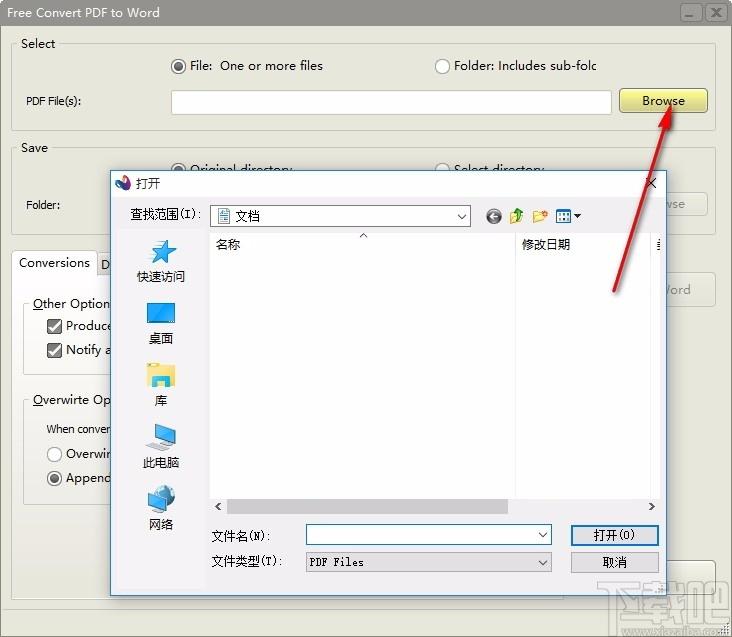Toggle the Produce checkbox under Other Options
This screenshot has width=732, height=637.
coord(54,326)
